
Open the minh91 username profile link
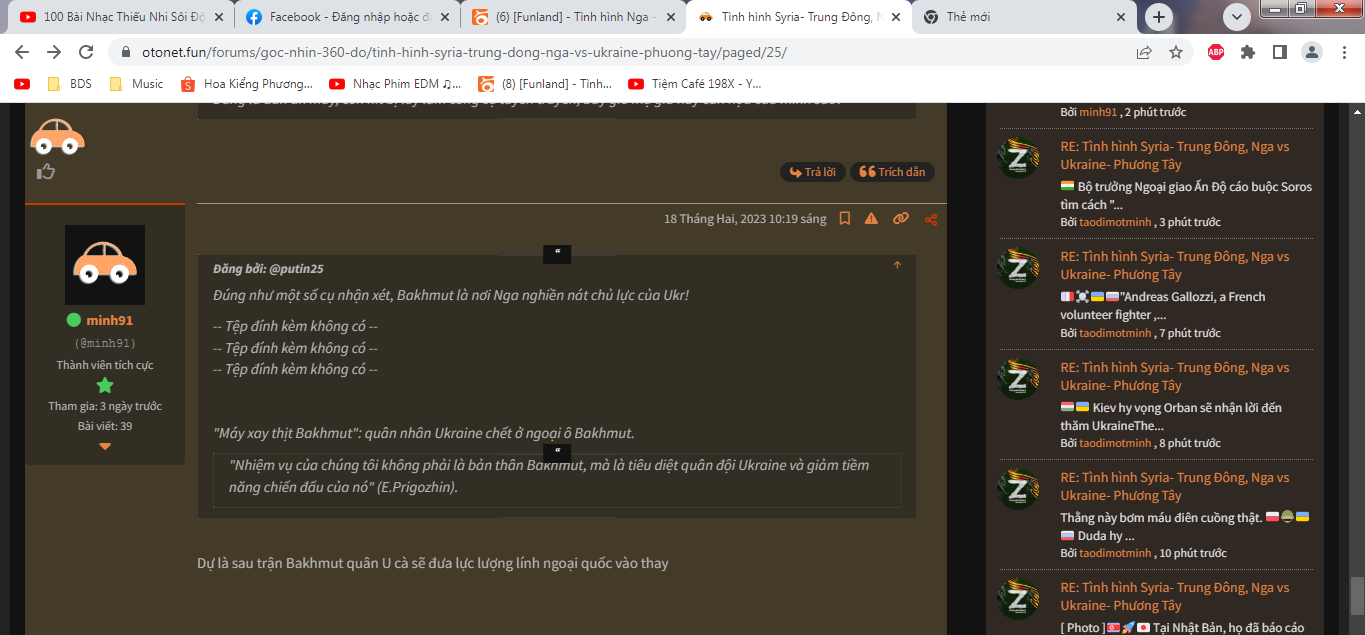click(109, 320)
